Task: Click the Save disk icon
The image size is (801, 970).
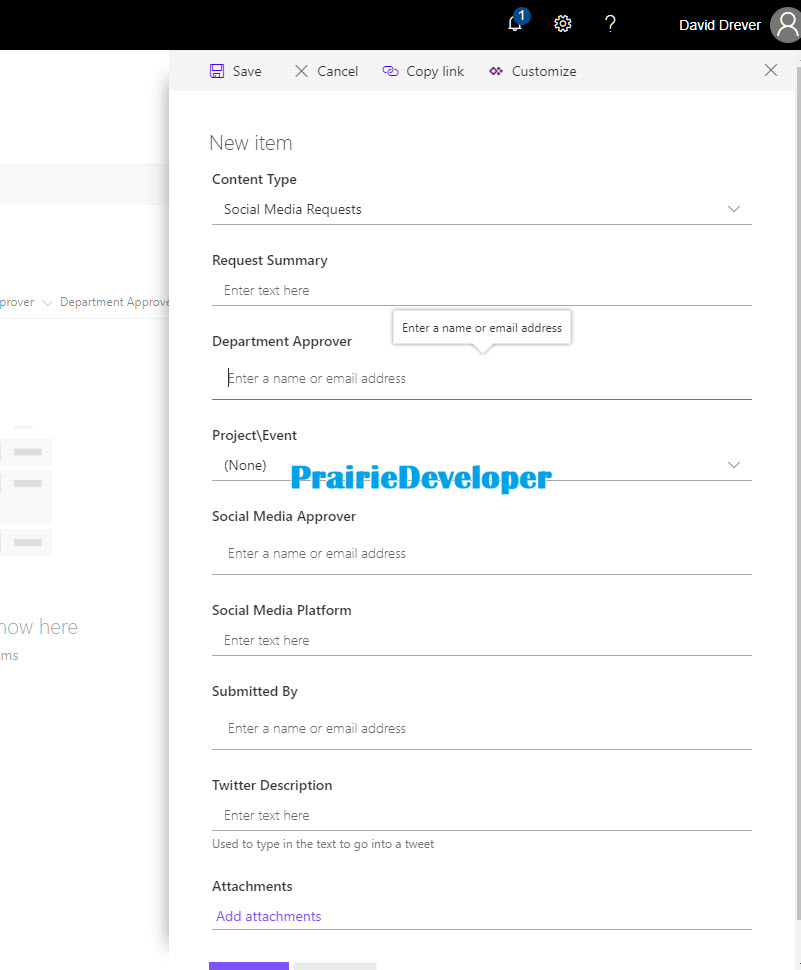Action: tap(217, 71)
